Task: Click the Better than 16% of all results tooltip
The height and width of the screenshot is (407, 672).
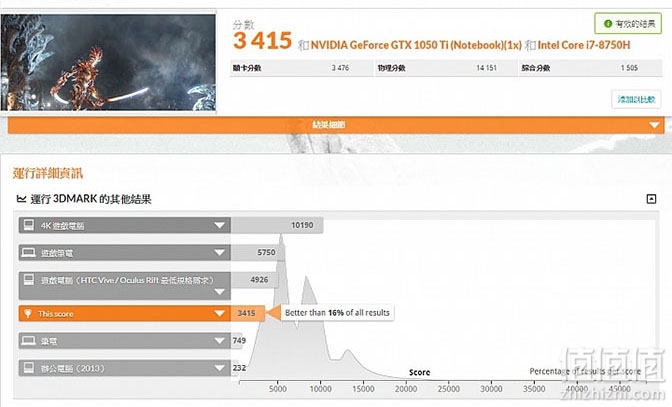Action: [x=337, y=313]
